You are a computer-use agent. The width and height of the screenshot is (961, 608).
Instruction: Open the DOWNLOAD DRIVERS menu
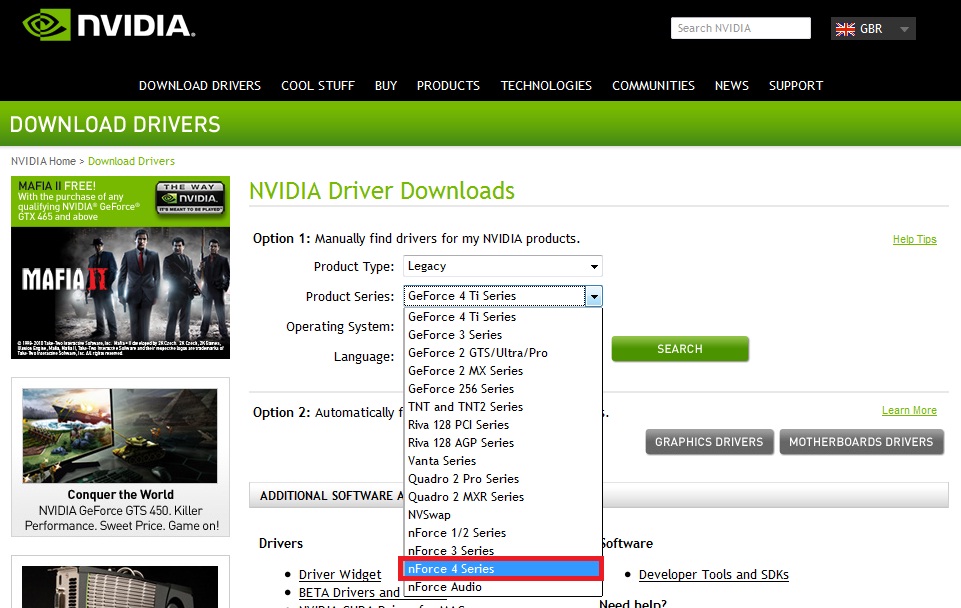(x=200, y=86)
